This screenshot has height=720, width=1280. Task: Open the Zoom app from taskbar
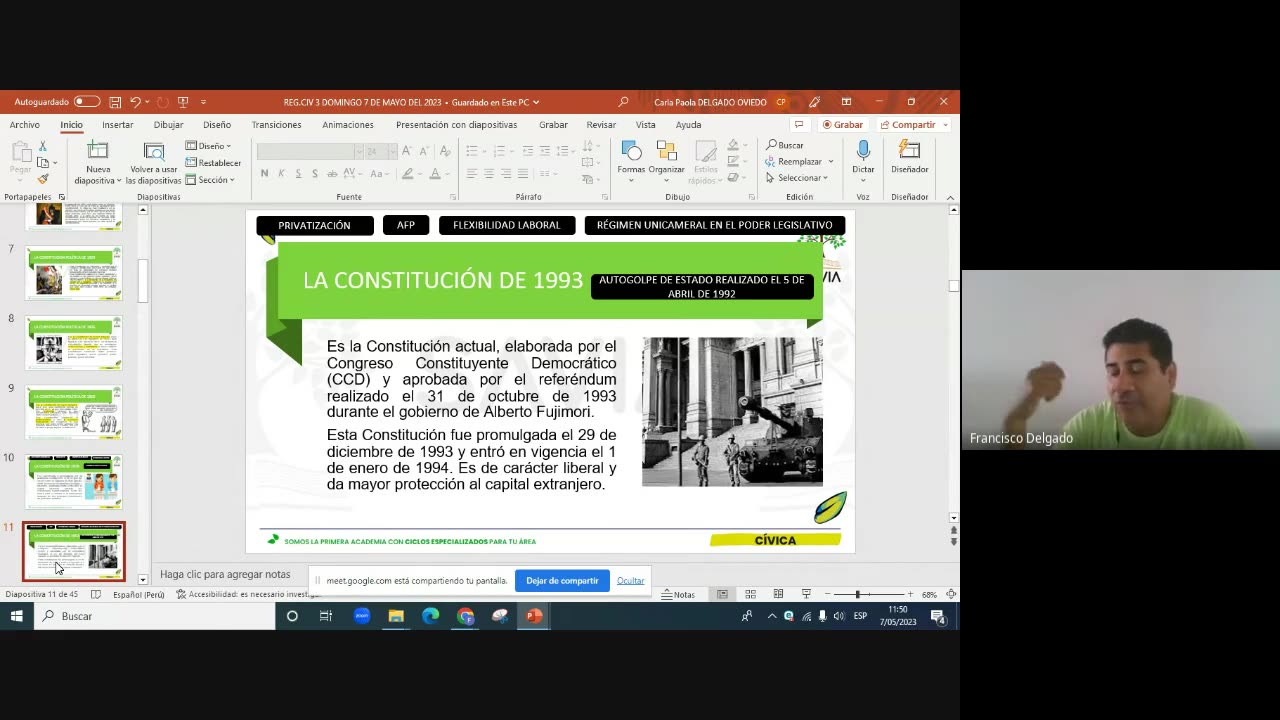(x=361, y=616)
